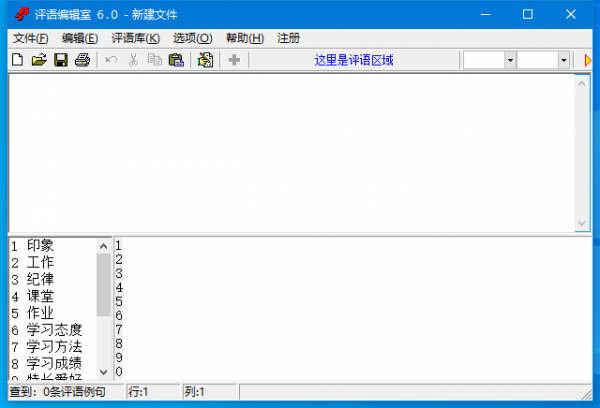Select category 5 作业
The image size is (600, 408).
tap(53, 313)
